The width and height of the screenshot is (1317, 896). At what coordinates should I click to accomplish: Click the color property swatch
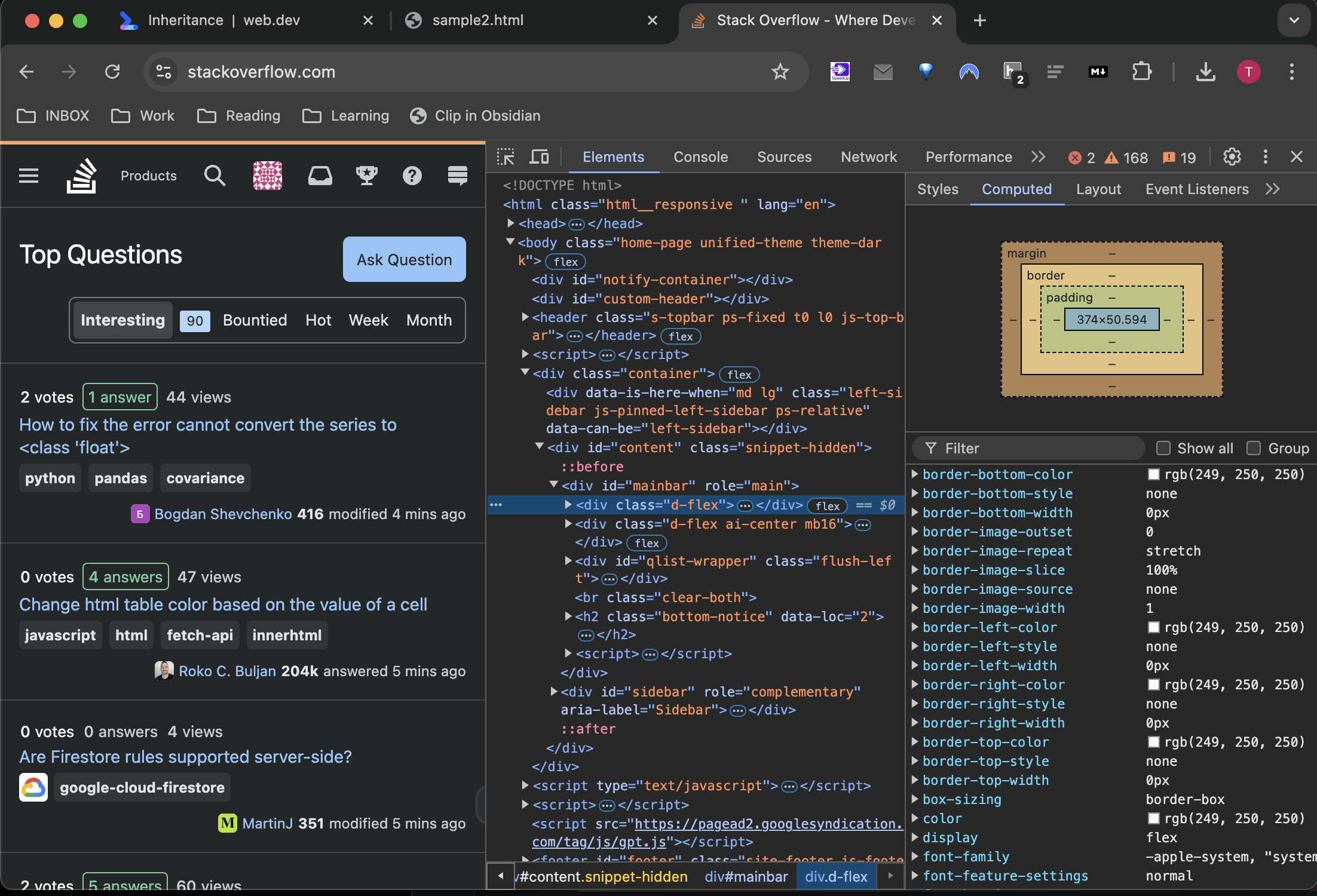(1153, 818)
